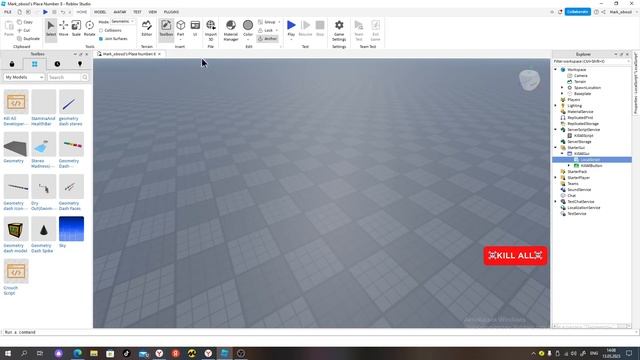Insert a Part from the ribbon
This screenshot has height=360, width=640.
click(x=180, y=29)
